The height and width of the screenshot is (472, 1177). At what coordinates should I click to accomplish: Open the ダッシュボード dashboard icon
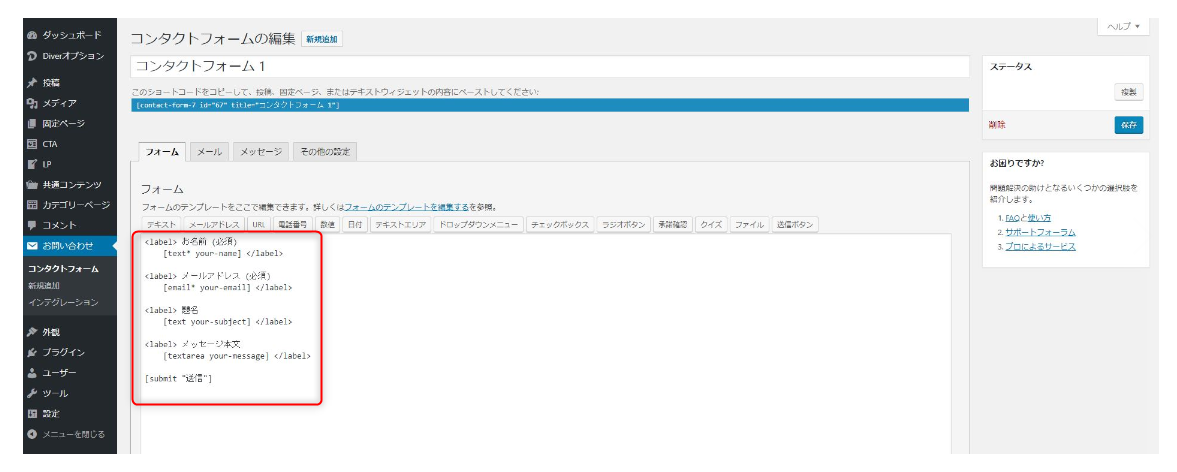click(32, 35)
